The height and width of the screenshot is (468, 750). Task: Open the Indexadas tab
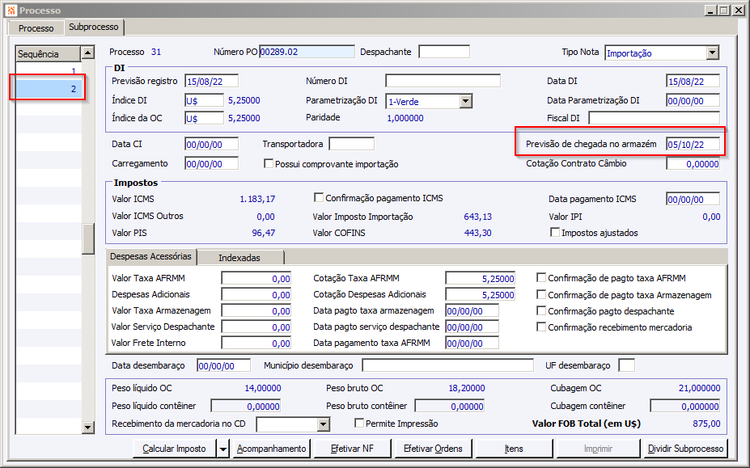coord(239,257)
